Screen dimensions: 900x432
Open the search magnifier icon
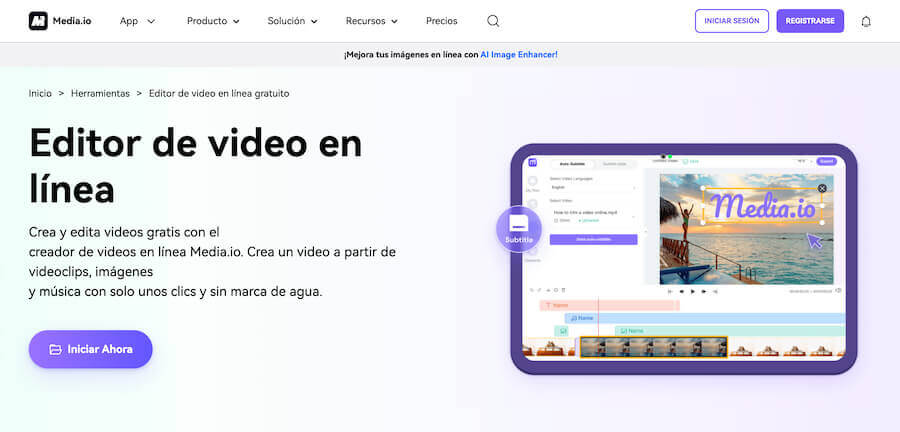pos(493,21)
